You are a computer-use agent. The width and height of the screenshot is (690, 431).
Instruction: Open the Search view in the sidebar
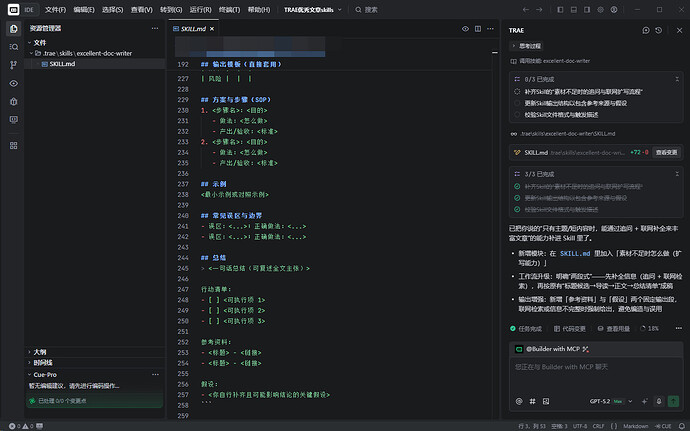(x=13, y=46)
